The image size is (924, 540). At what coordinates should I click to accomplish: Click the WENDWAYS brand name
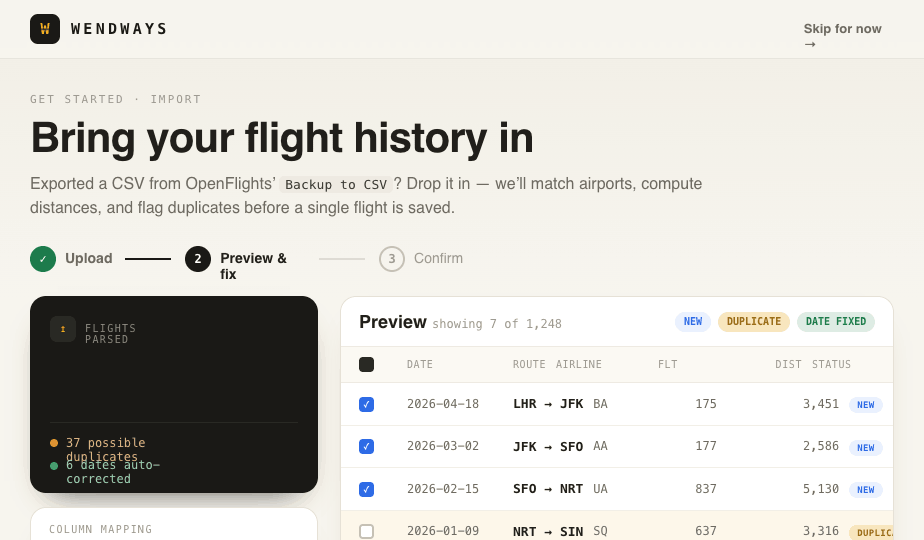coord(119,29)
